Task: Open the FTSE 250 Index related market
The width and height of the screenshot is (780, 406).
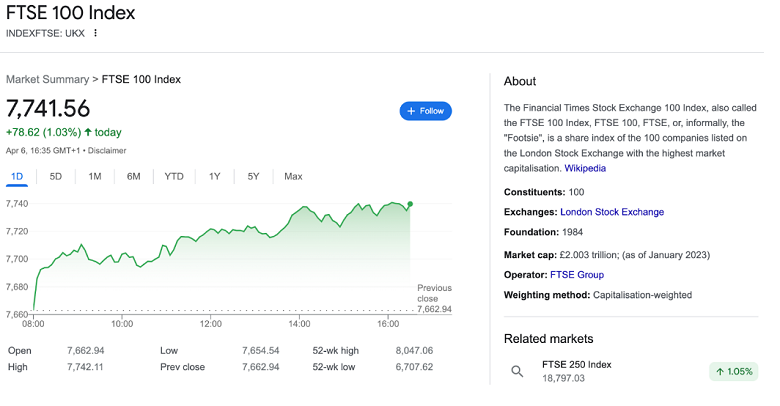Action: 576,364
